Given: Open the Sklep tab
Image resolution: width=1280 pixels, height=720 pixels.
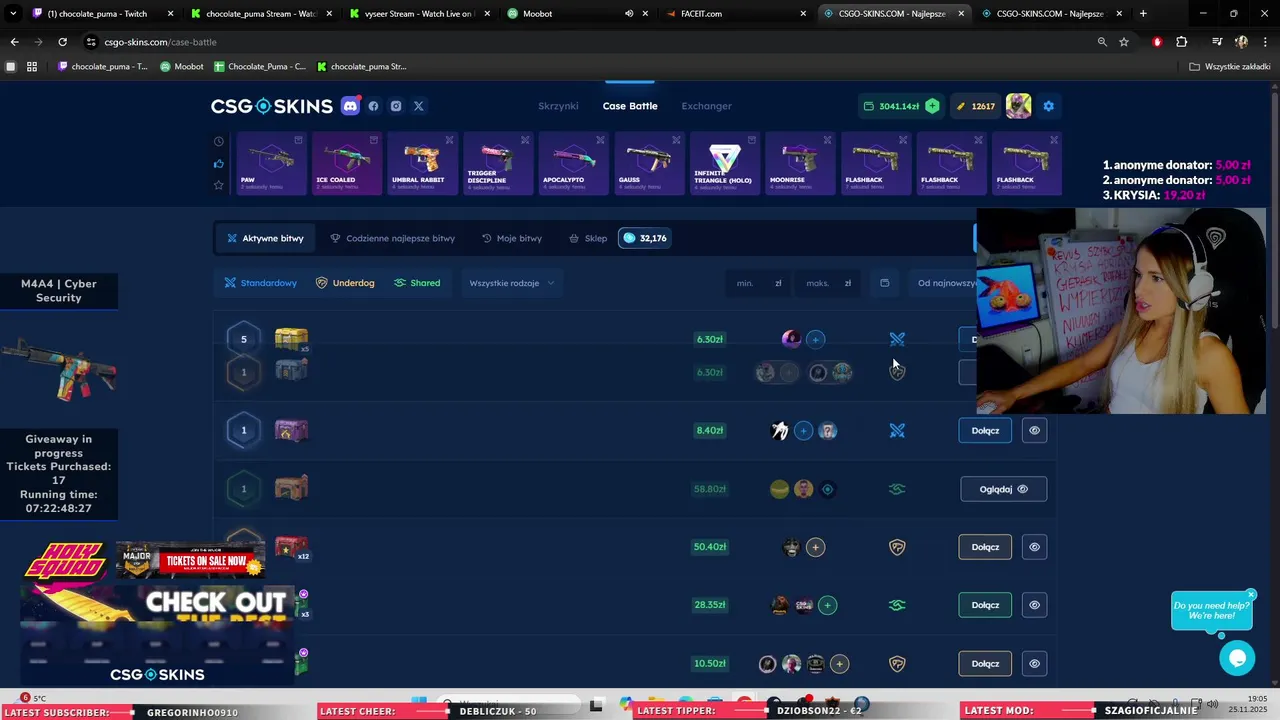Looking at the screenshot, I should [x=588, y=238].
